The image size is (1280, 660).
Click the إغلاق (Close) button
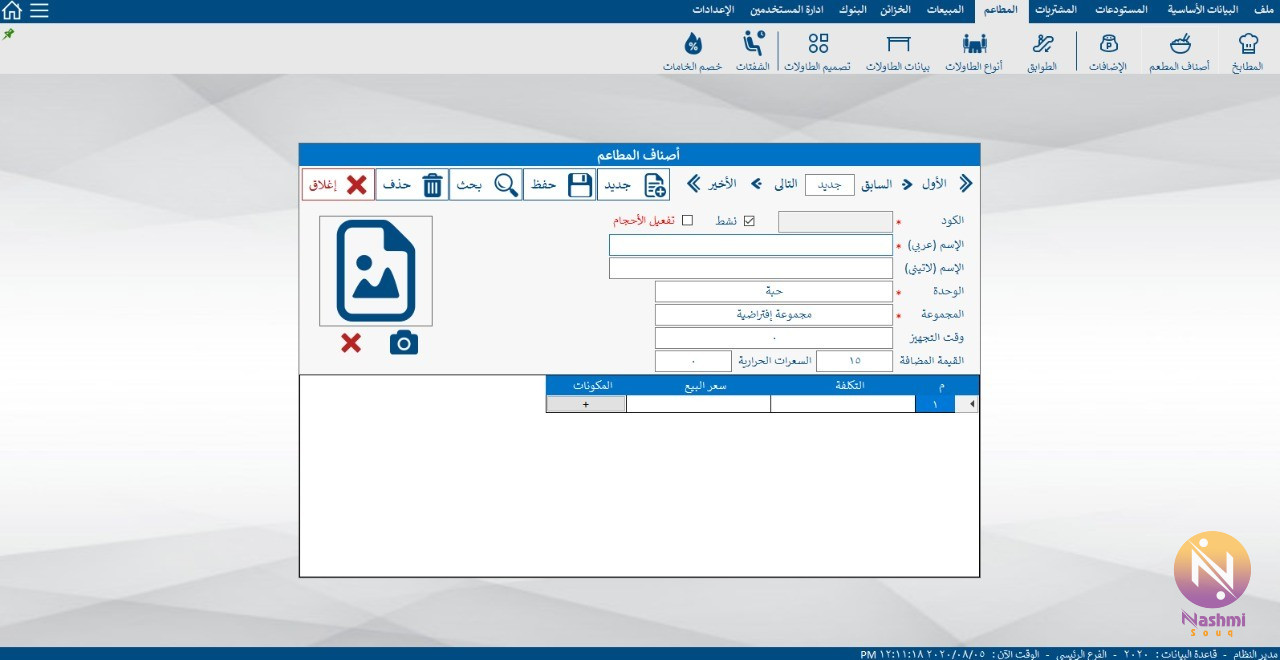(338, 185)
